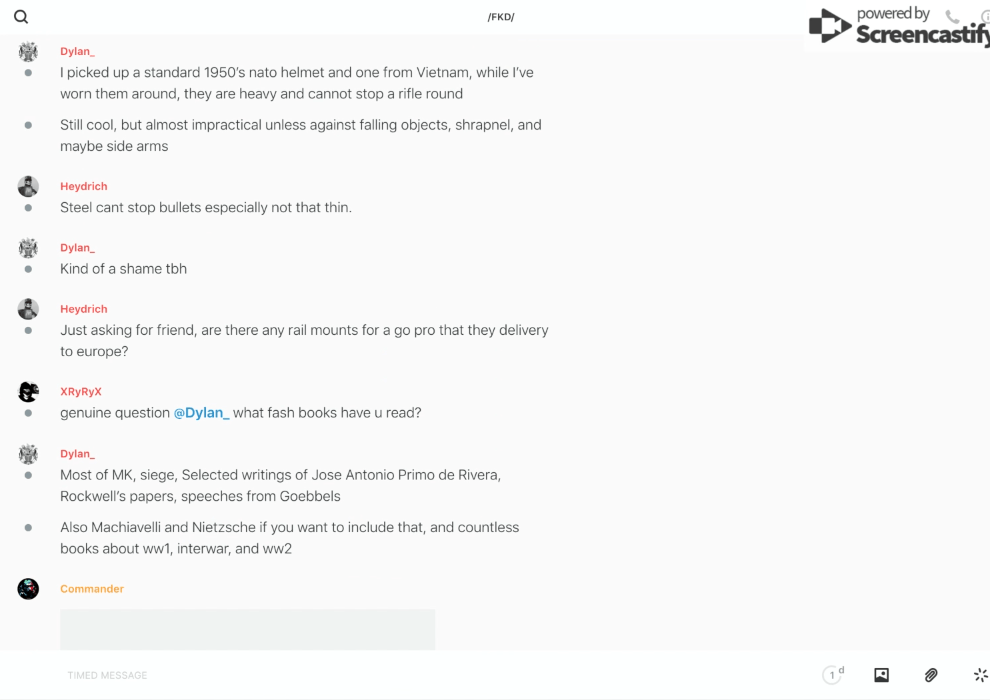Image resolution: width=990 pixels, height=700 pixels.
Task: Click Commander's avatar
Action: tap(28, 589)
